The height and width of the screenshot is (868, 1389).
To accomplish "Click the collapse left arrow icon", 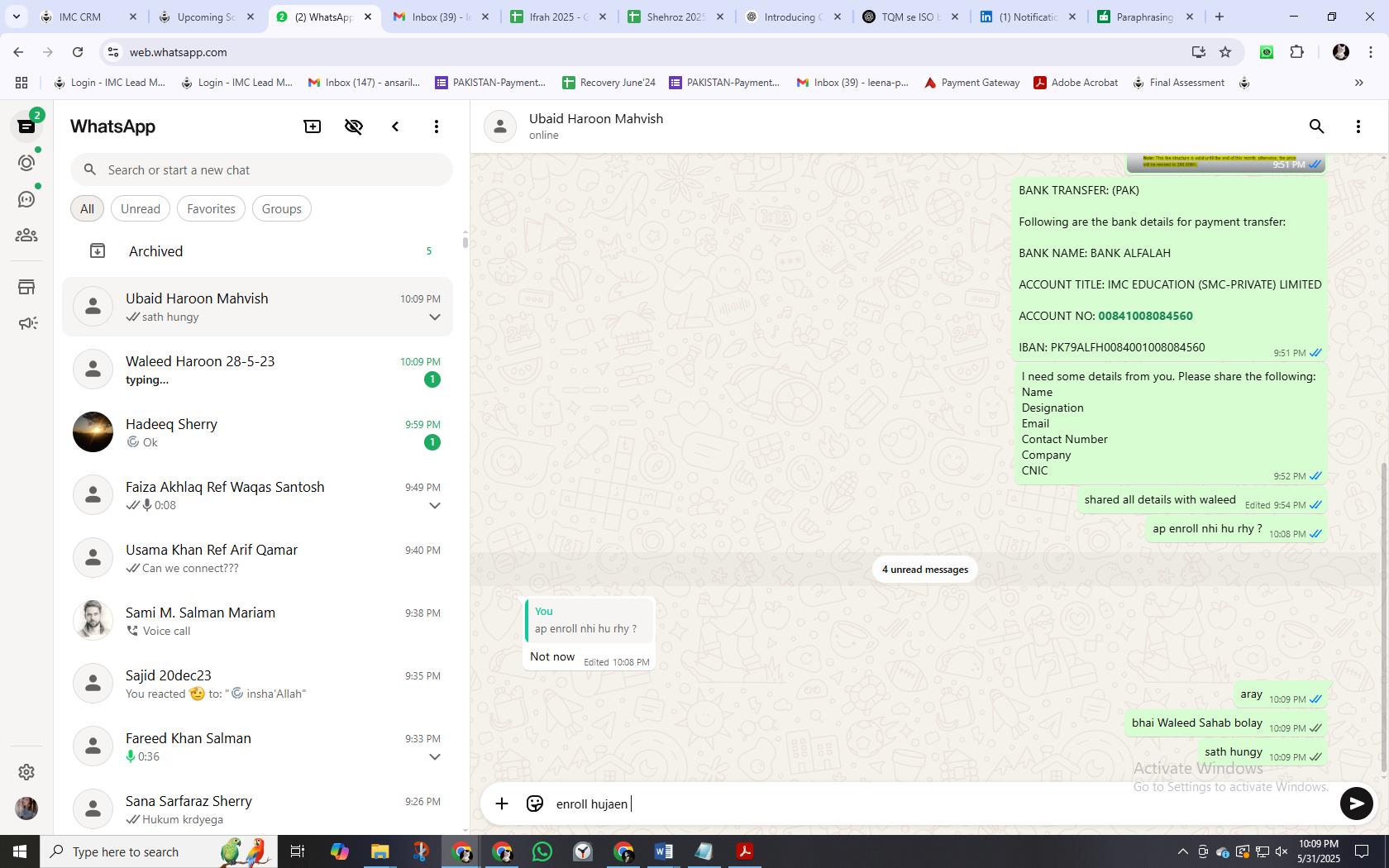I will 395,126.
